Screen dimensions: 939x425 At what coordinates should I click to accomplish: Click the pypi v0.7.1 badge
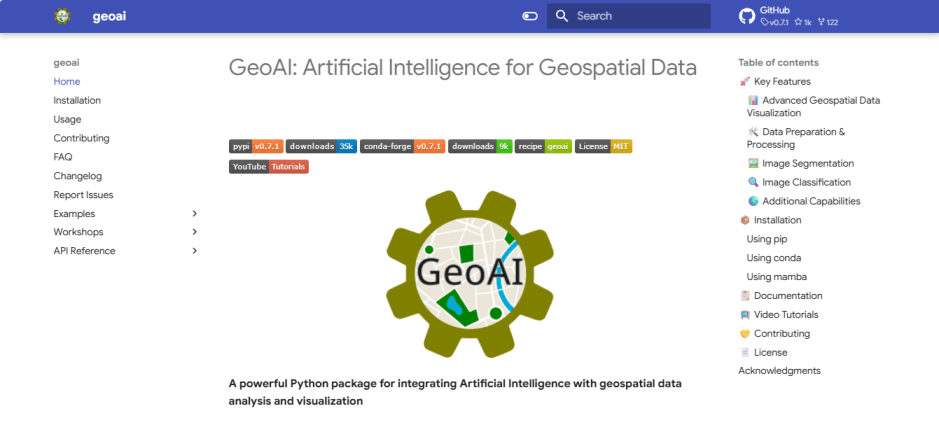[256, 146]
